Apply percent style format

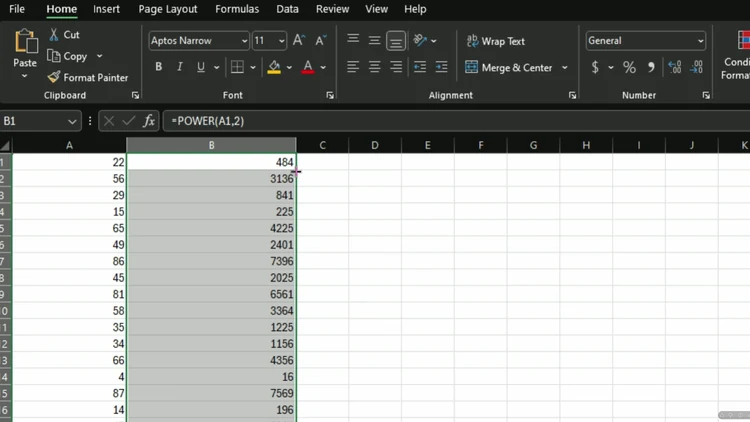tap(629, 67)
